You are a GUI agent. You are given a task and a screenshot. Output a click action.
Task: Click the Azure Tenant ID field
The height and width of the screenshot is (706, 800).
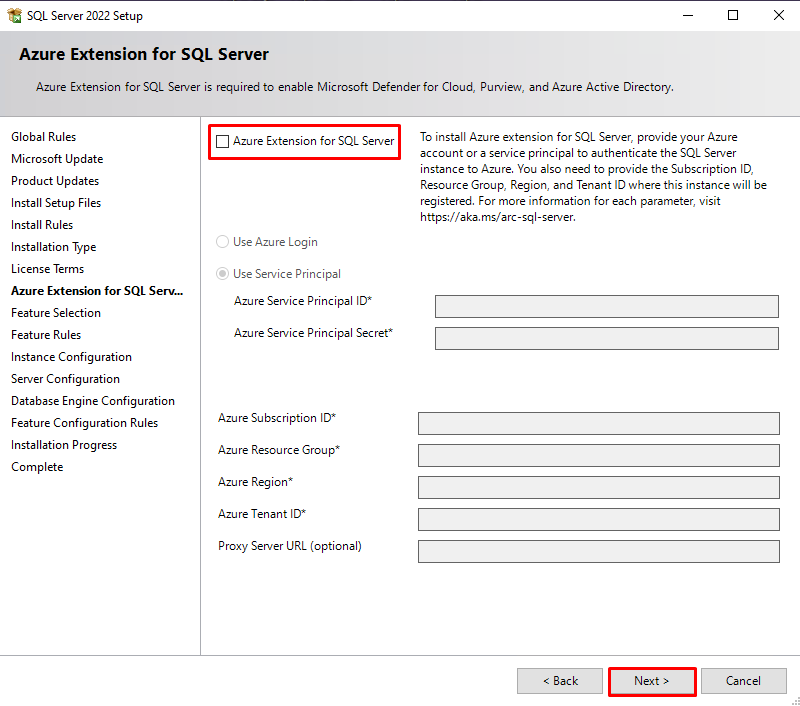click(598, 519)
